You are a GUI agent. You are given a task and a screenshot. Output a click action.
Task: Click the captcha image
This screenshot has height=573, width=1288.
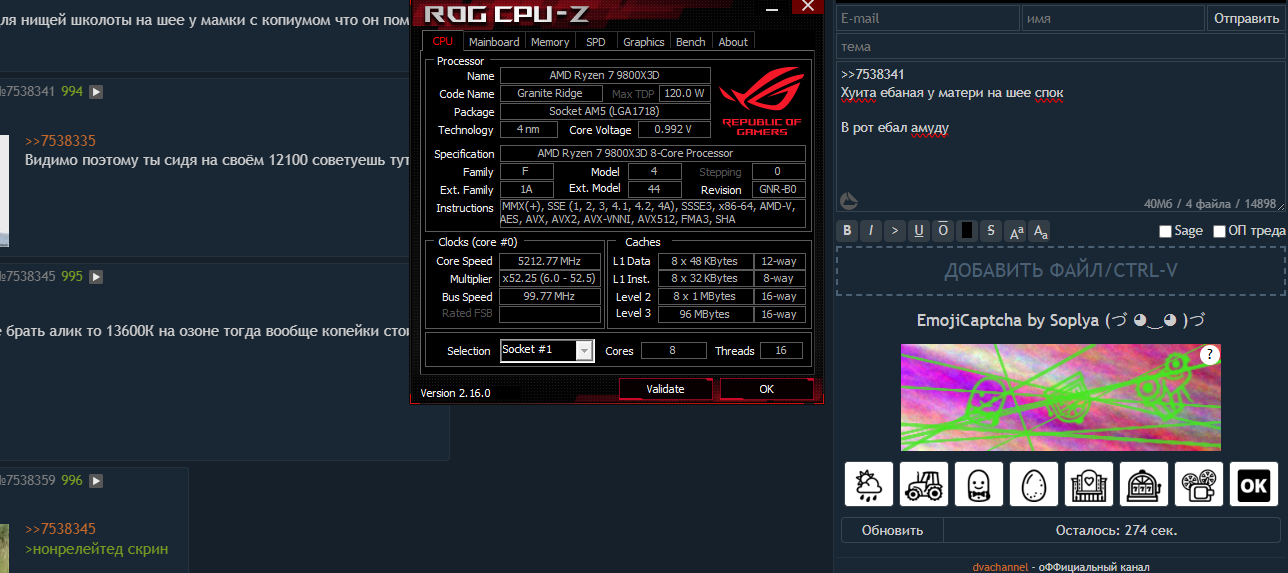click(1060, 398)
